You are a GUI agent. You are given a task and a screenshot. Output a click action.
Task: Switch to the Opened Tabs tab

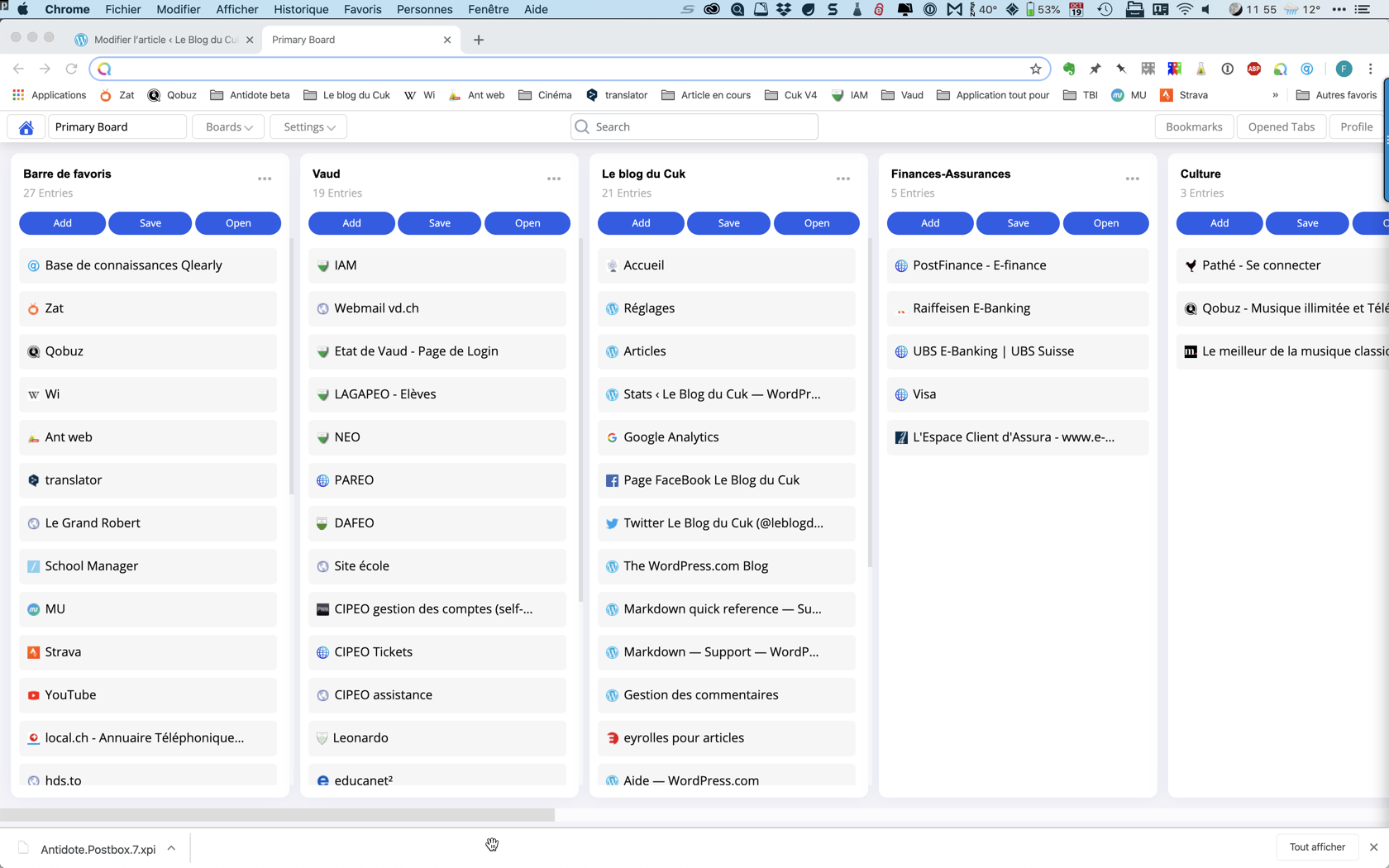[x=1281, y=126]
